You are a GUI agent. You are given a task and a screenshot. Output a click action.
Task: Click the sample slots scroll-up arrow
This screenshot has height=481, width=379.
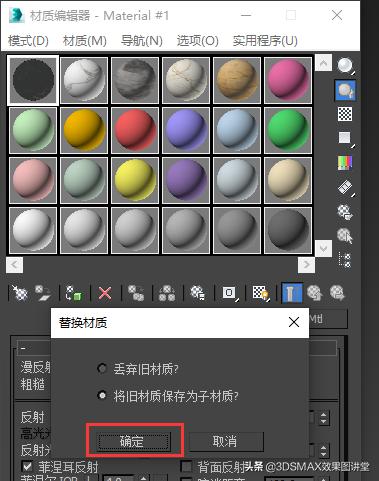coord(323,63)
